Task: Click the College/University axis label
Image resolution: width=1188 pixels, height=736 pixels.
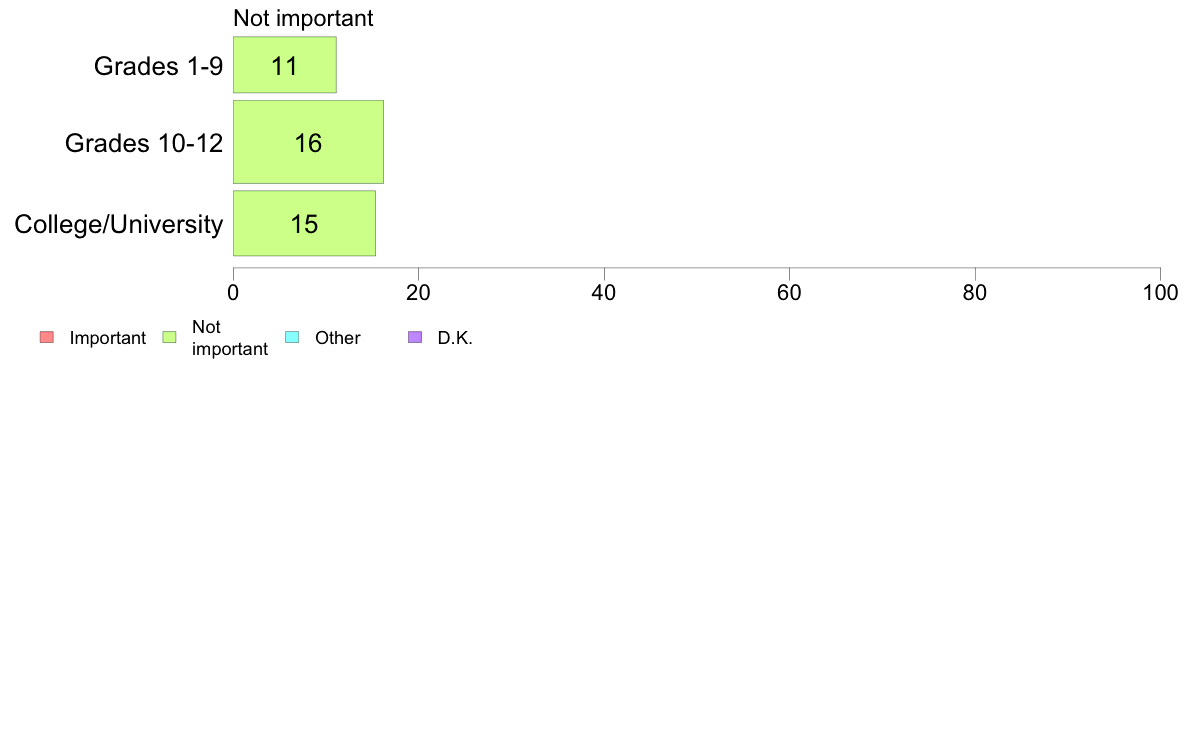Action: [119, 224]
